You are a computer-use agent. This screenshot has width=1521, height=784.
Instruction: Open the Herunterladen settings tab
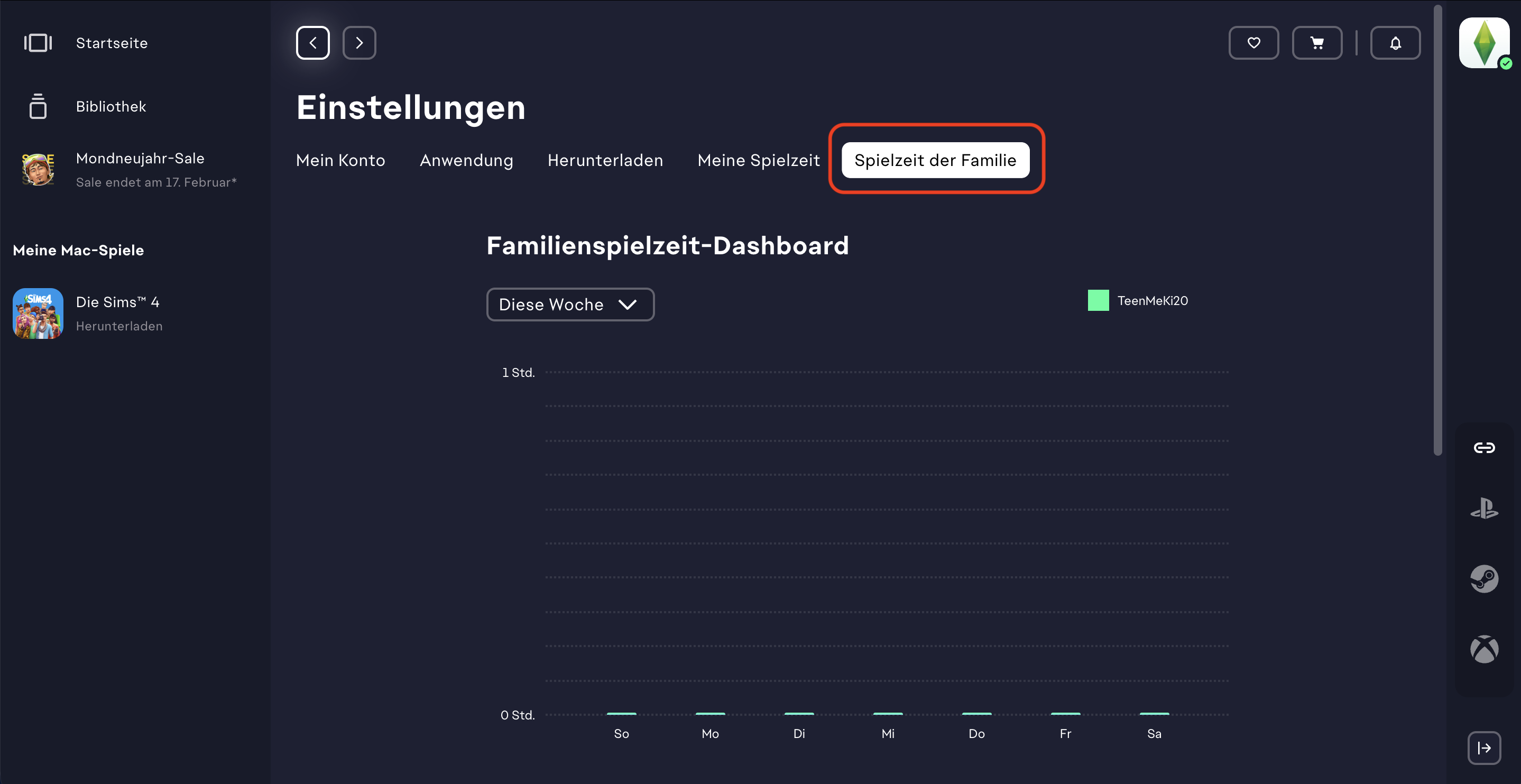click(605, 160)
